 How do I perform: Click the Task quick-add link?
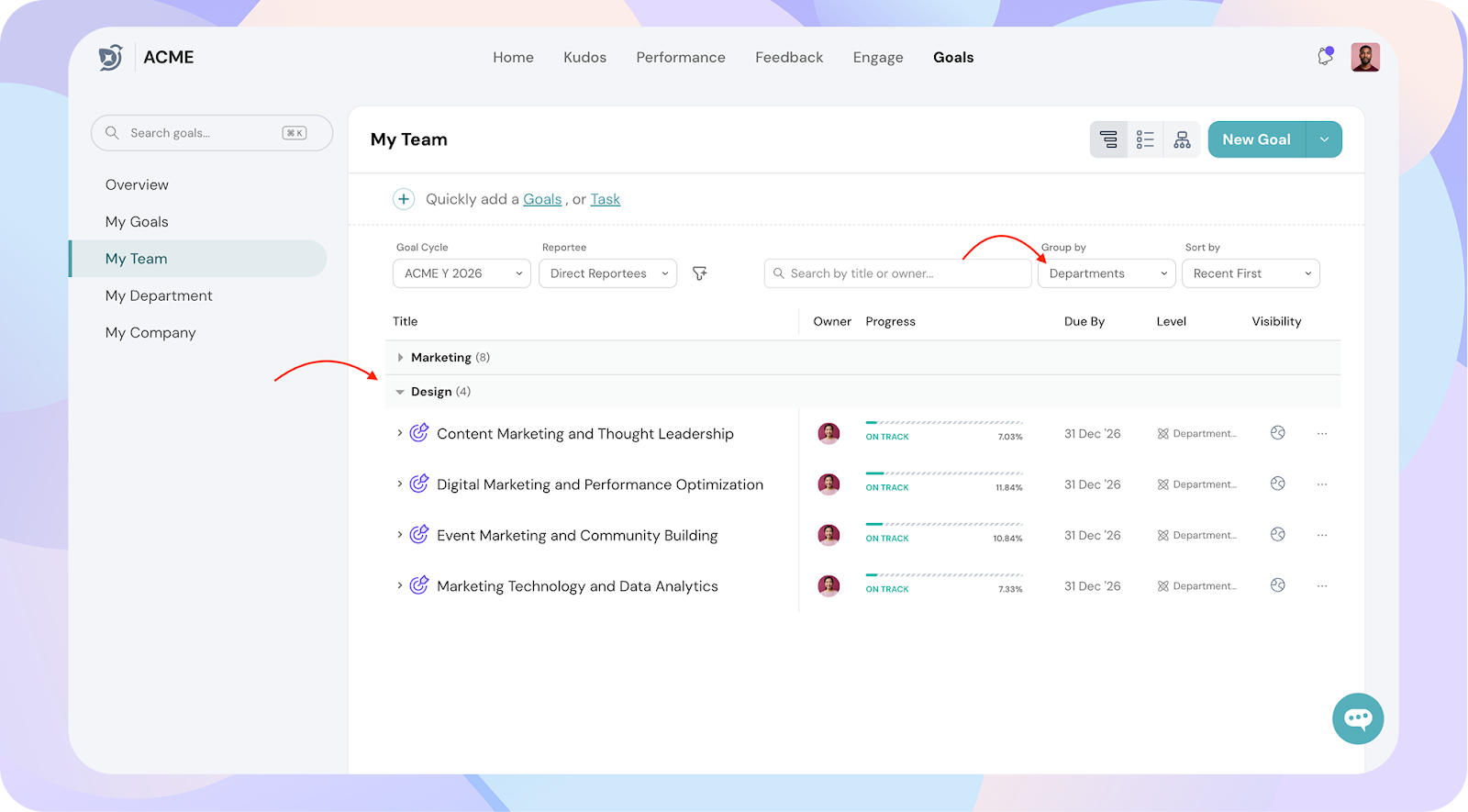[605, 199]
